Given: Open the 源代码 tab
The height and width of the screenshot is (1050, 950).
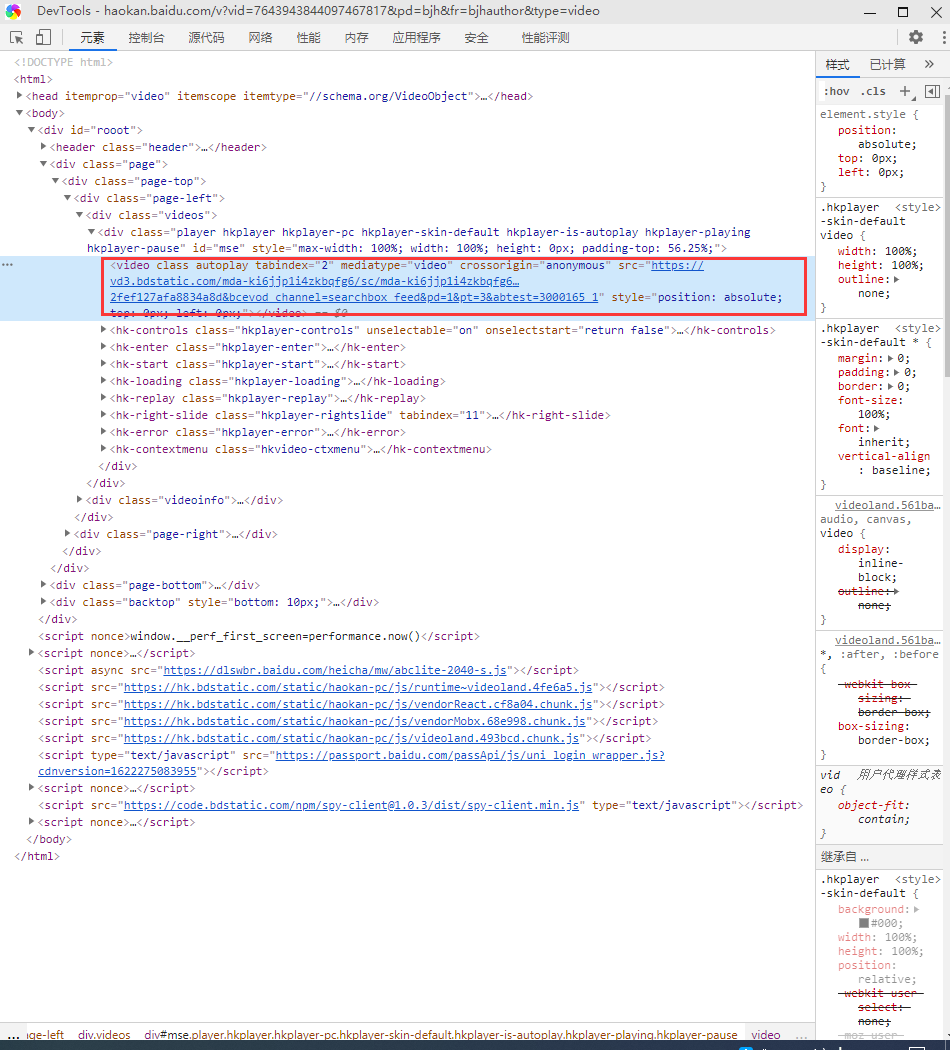Looking at the screenshot, I should 206,38.
